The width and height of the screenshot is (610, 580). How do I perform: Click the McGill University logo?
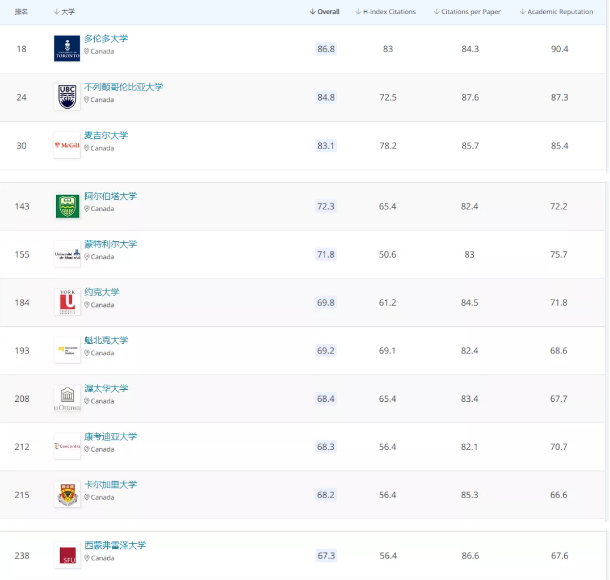click(x=67, y=145)
